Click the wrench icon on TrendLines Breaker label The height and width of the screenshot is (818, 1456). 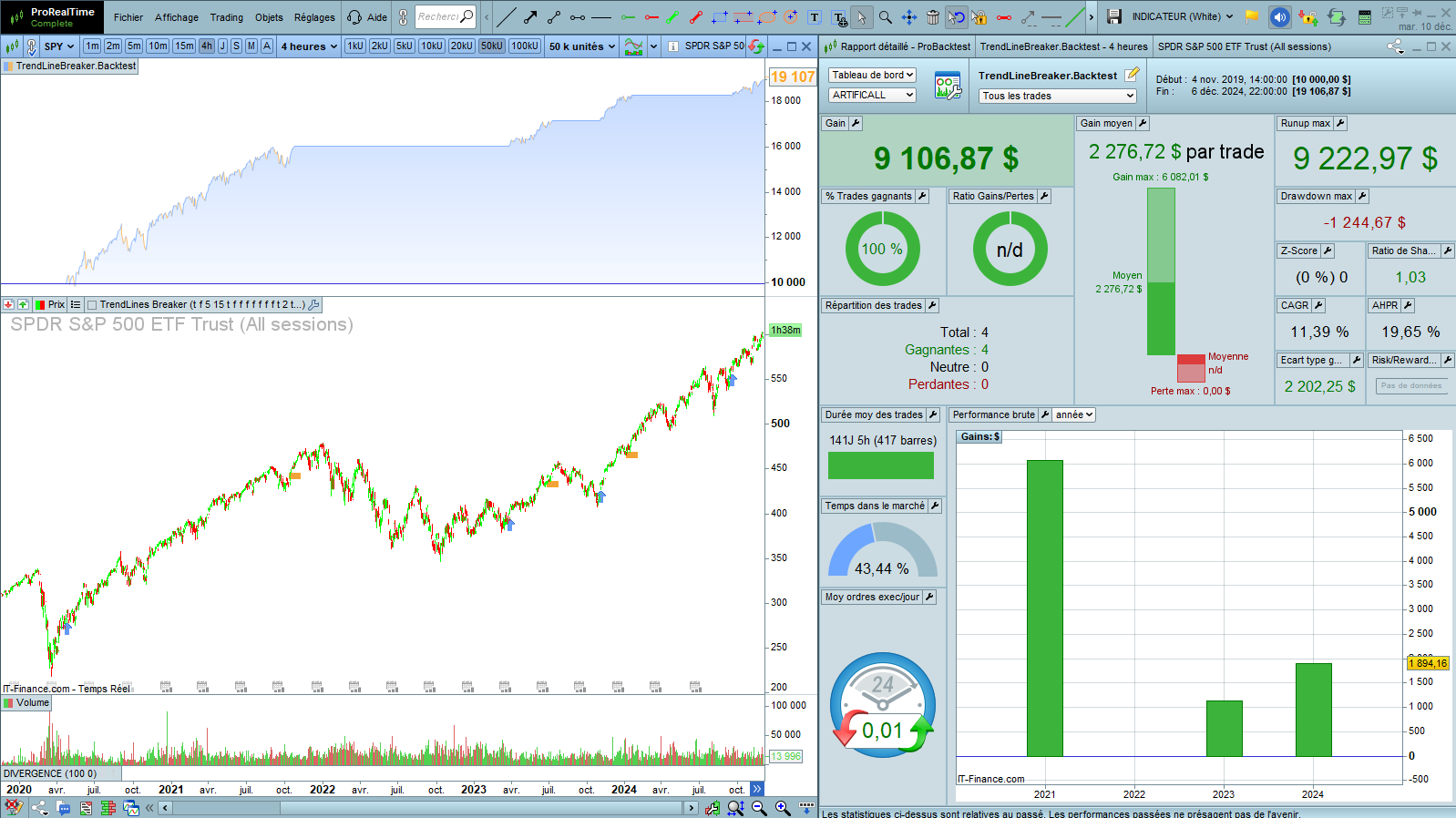[x=314, y=305]
